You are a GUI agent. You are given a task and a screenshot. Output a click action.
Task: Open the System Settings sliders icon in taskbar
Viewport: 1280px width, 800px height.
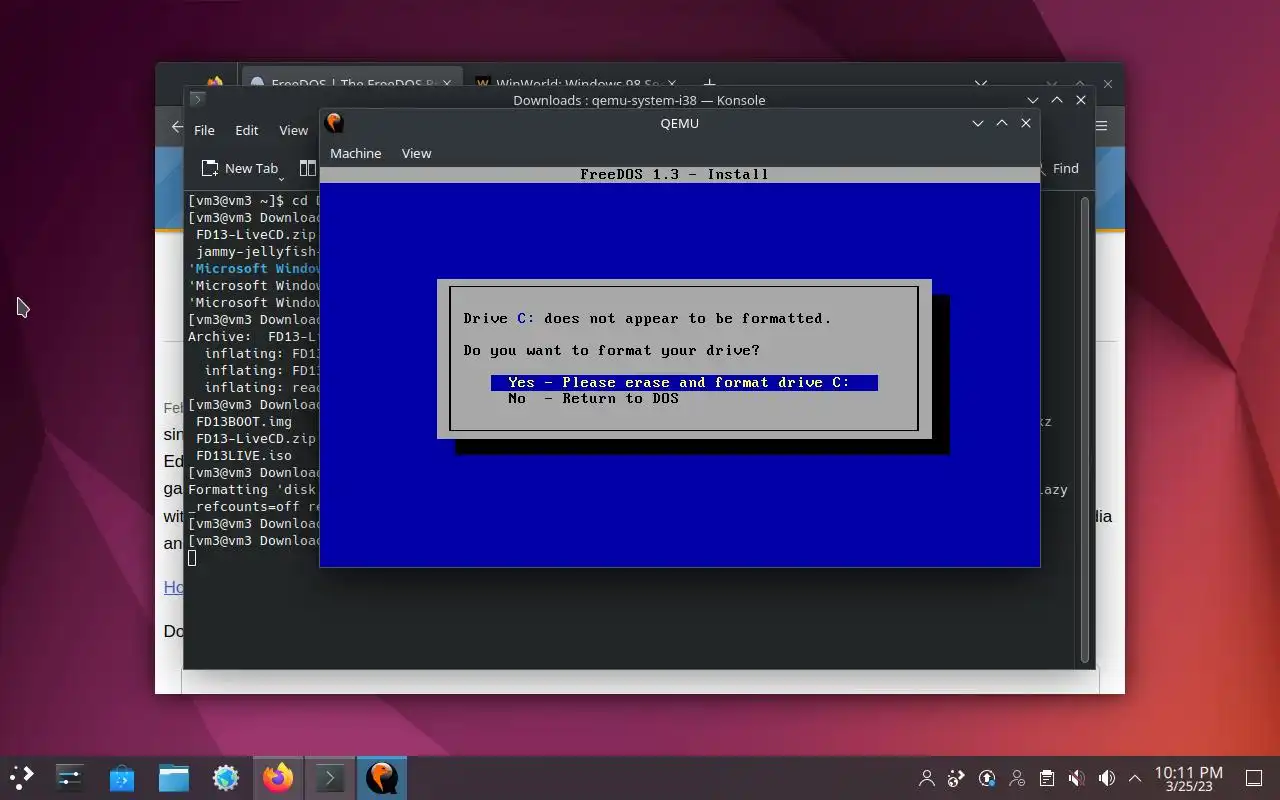[x=70, y=777]
